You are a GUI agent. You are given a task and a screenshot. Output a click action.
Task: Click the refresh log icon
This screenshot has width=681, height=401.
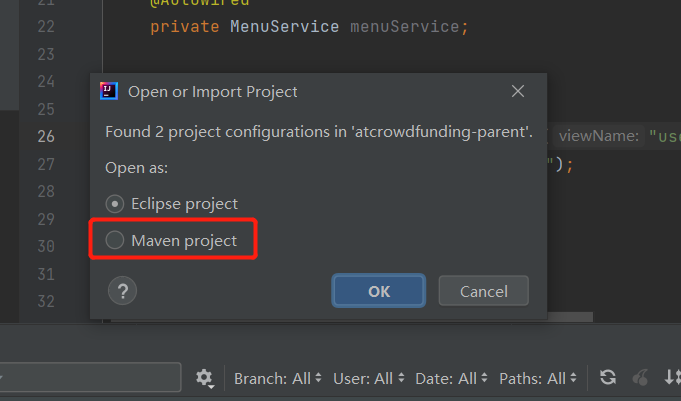[x=607, y=378]
